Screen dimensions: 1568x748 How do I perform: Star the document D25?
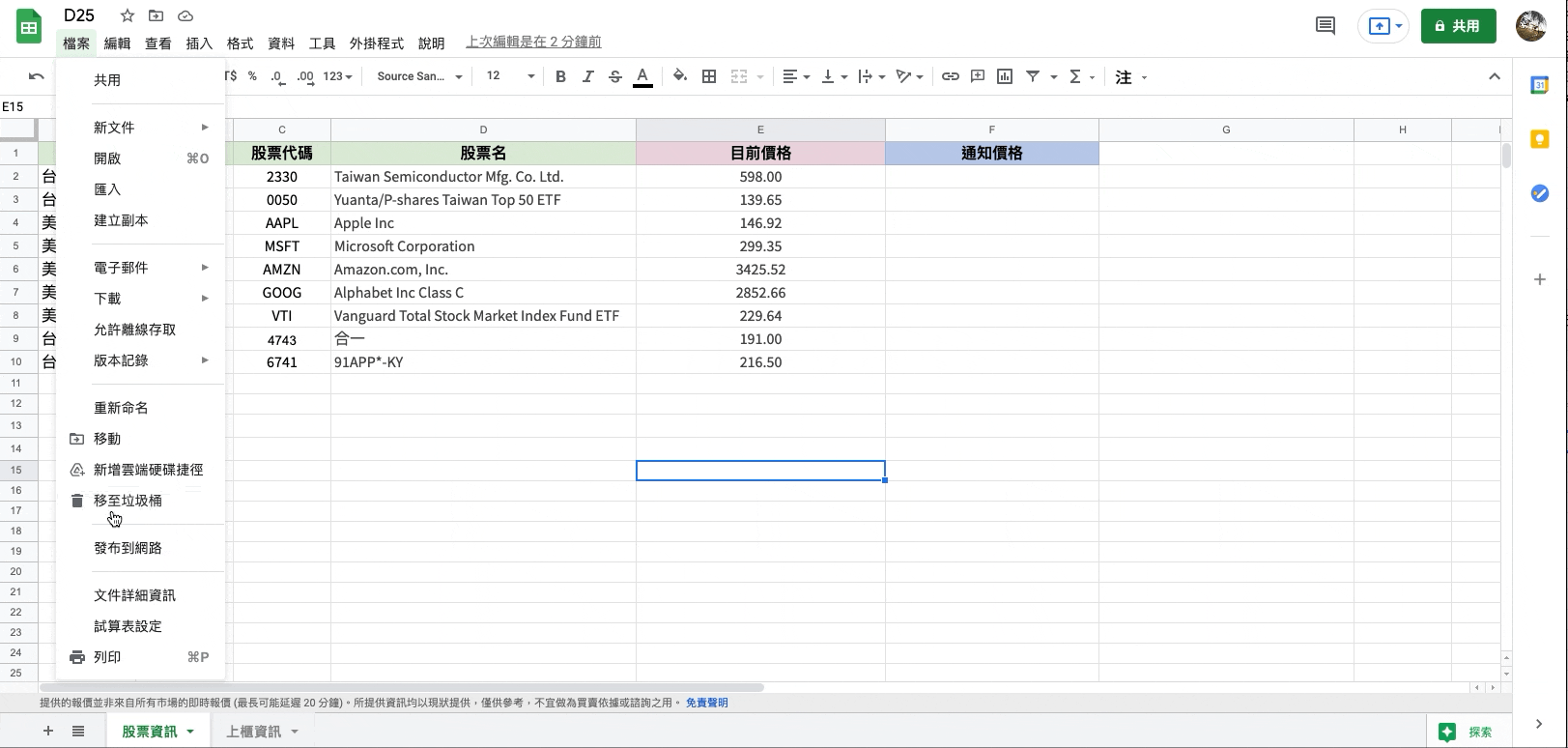pyautogui.click(x=128, y=15)
